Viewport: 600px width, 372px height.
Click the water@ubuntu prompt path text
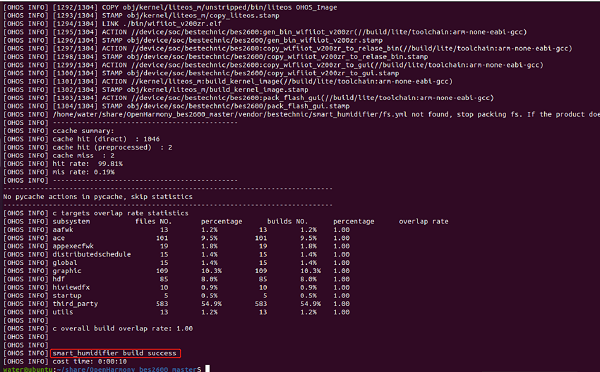pyautogui.click(x=102, y=369)
